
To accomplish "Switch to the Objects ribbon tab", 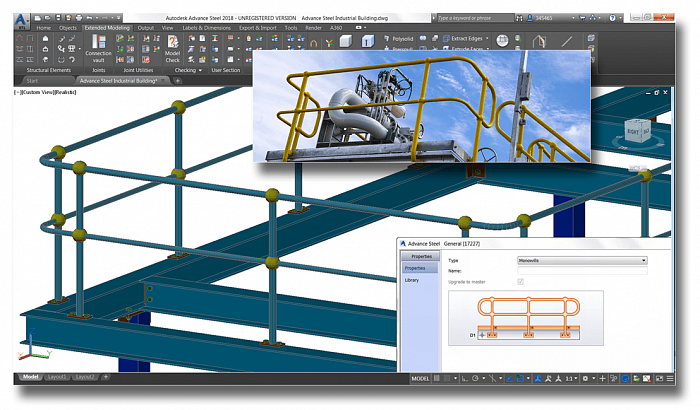I will (67, 28).
